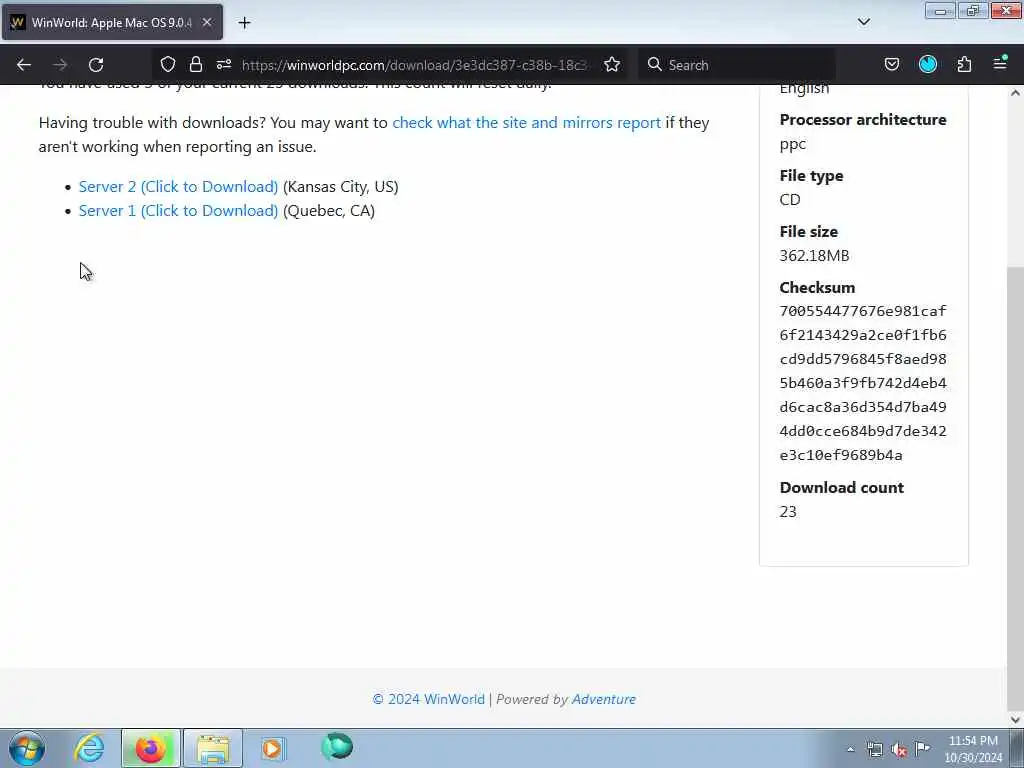
Task: Click the Checksum heading
Action: point(817,287)
